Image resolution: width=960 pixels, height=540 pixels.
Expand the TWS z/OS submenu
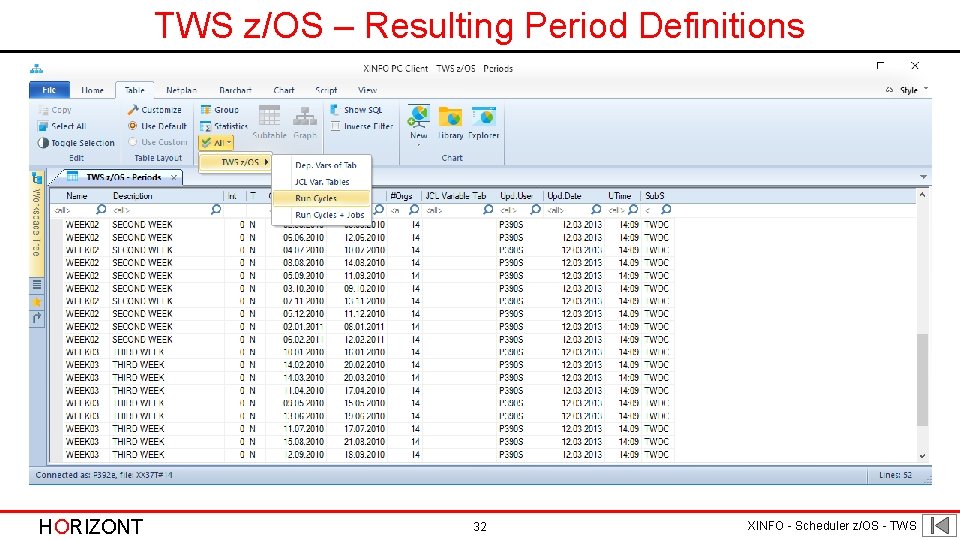[x=236, y=162]
